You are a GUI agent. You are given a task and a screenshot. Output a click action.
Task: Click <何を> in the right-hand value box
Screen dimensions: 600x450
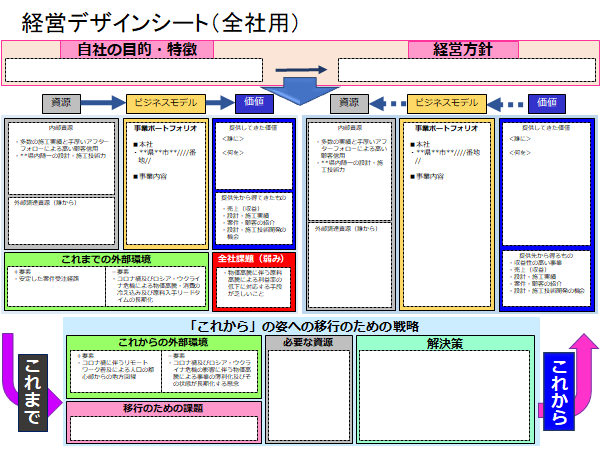click(x=520, y=153)
